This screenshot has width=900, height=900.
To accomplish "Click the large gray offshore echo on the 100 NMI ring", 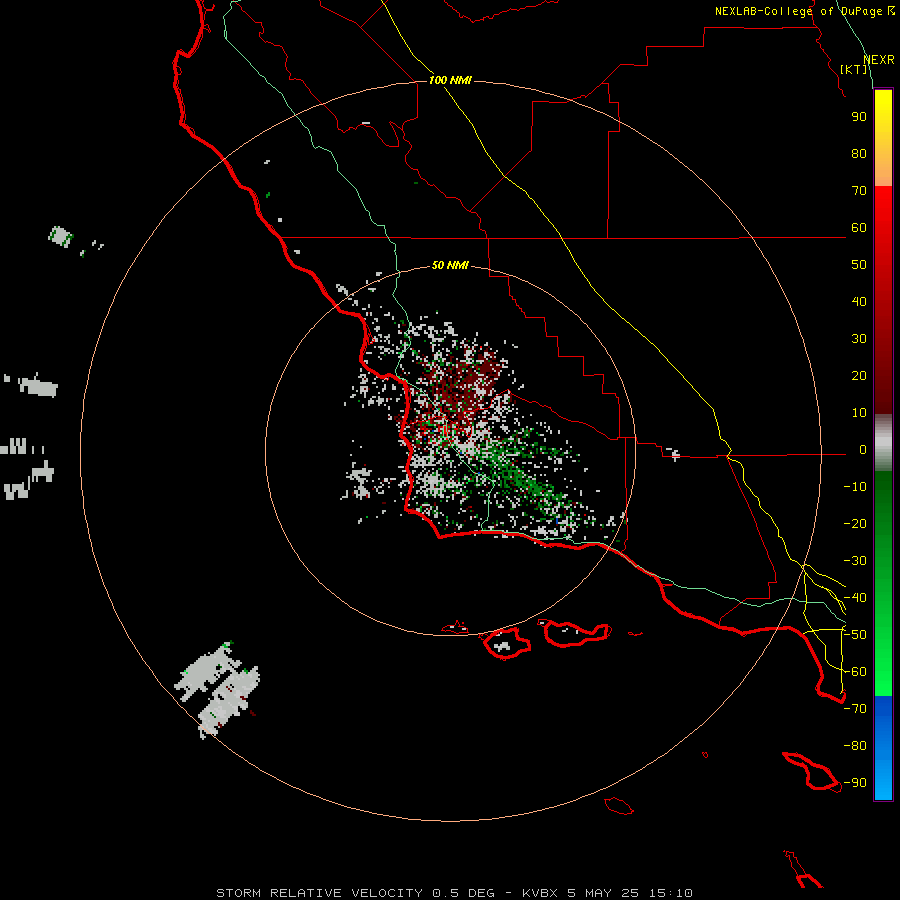I will [220, 689].
